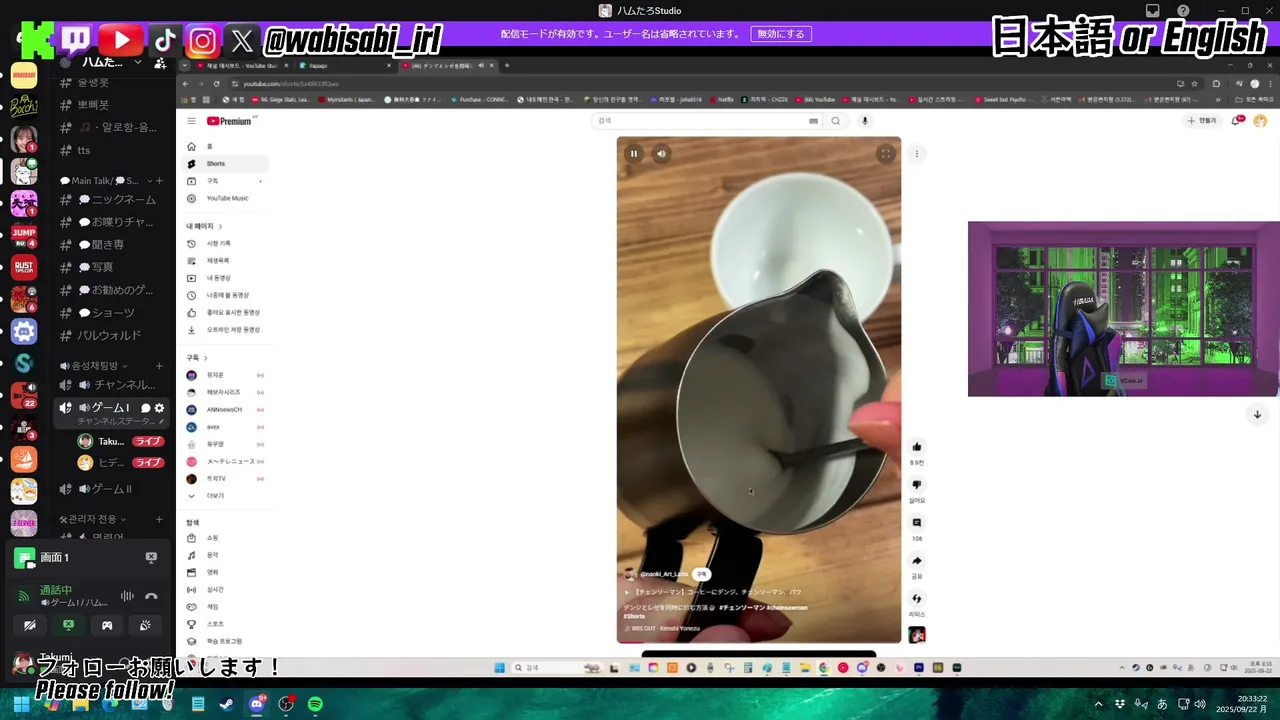Start an activity with the Discord controller icon

[107, 625]
